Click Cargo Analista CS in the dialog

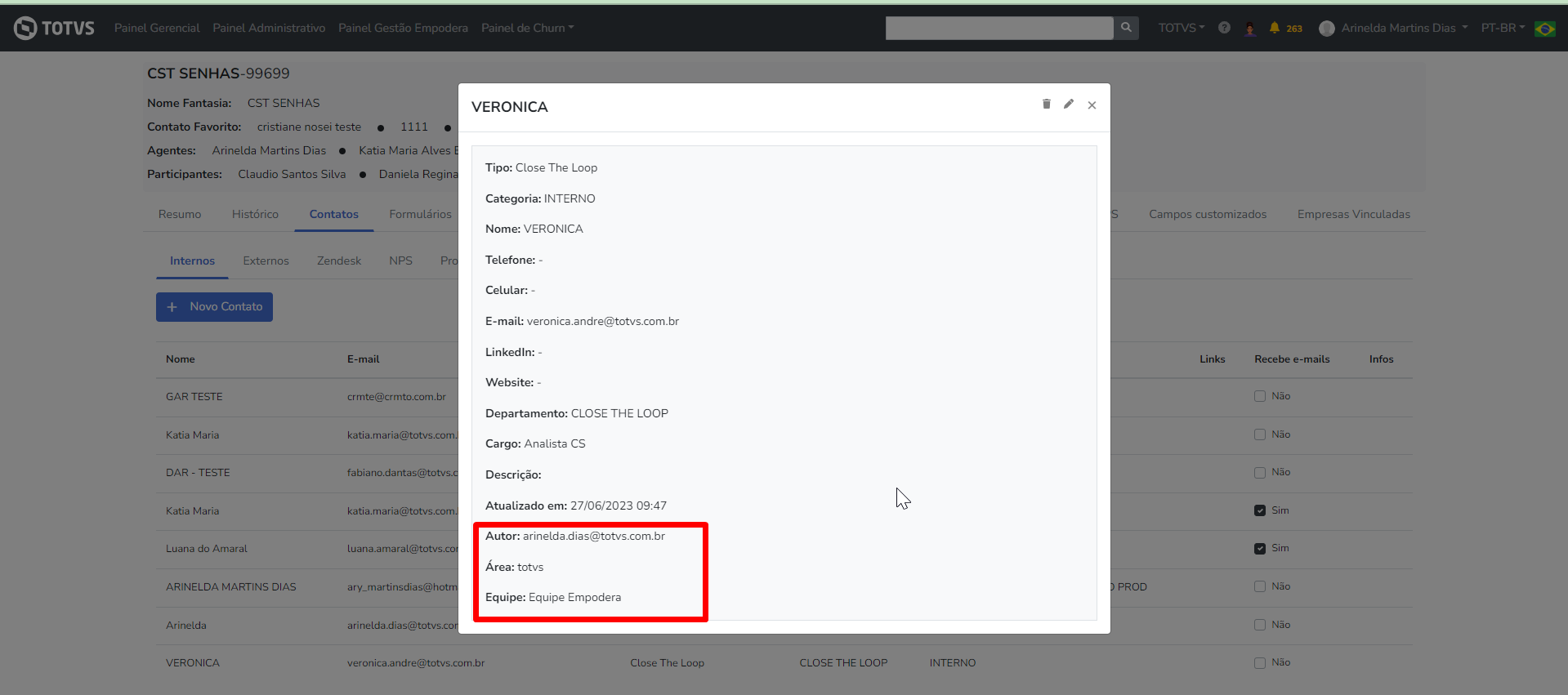535,443
